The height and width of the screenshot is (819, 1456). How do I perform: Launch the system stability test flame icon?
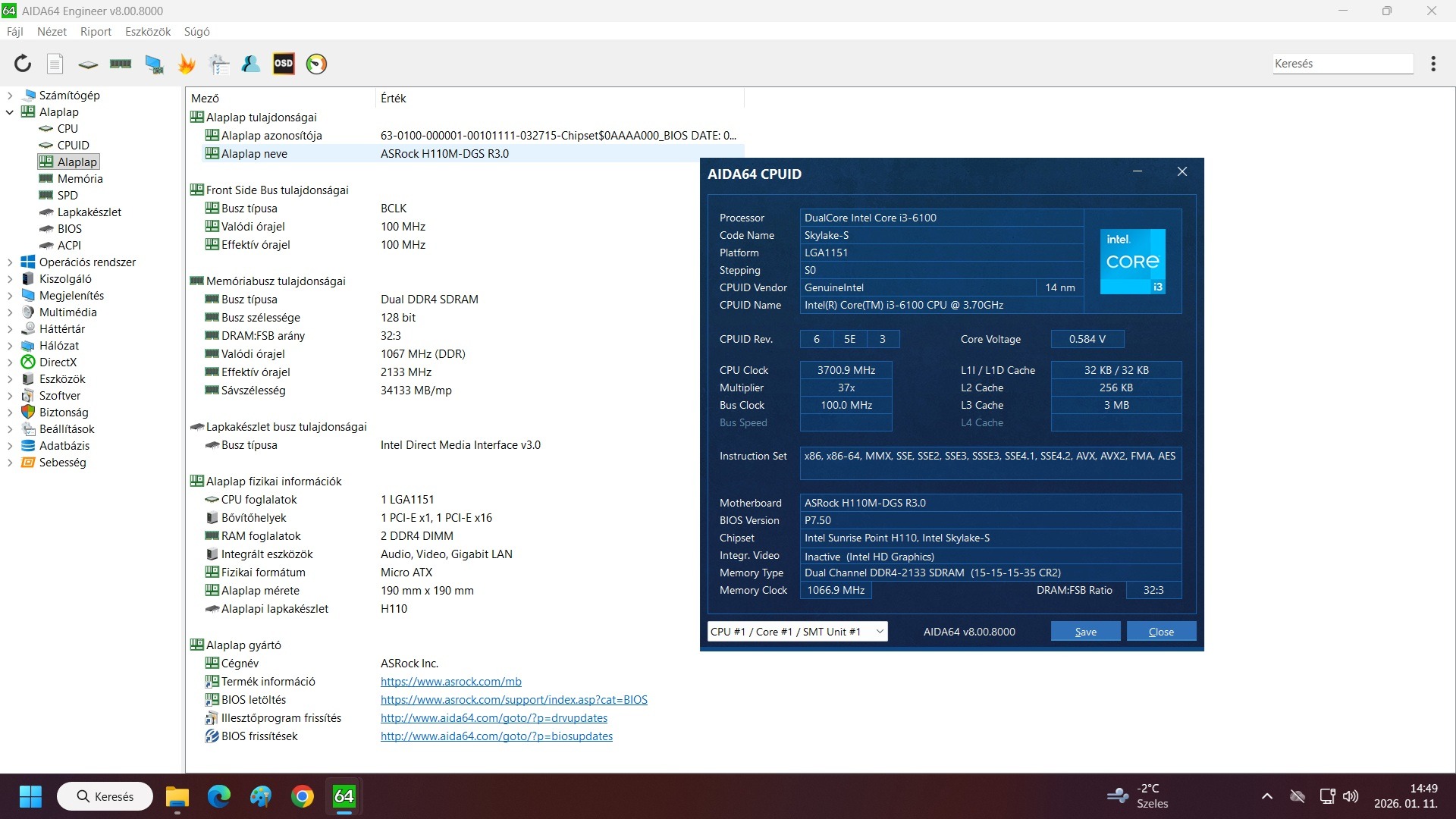point(187,64)
